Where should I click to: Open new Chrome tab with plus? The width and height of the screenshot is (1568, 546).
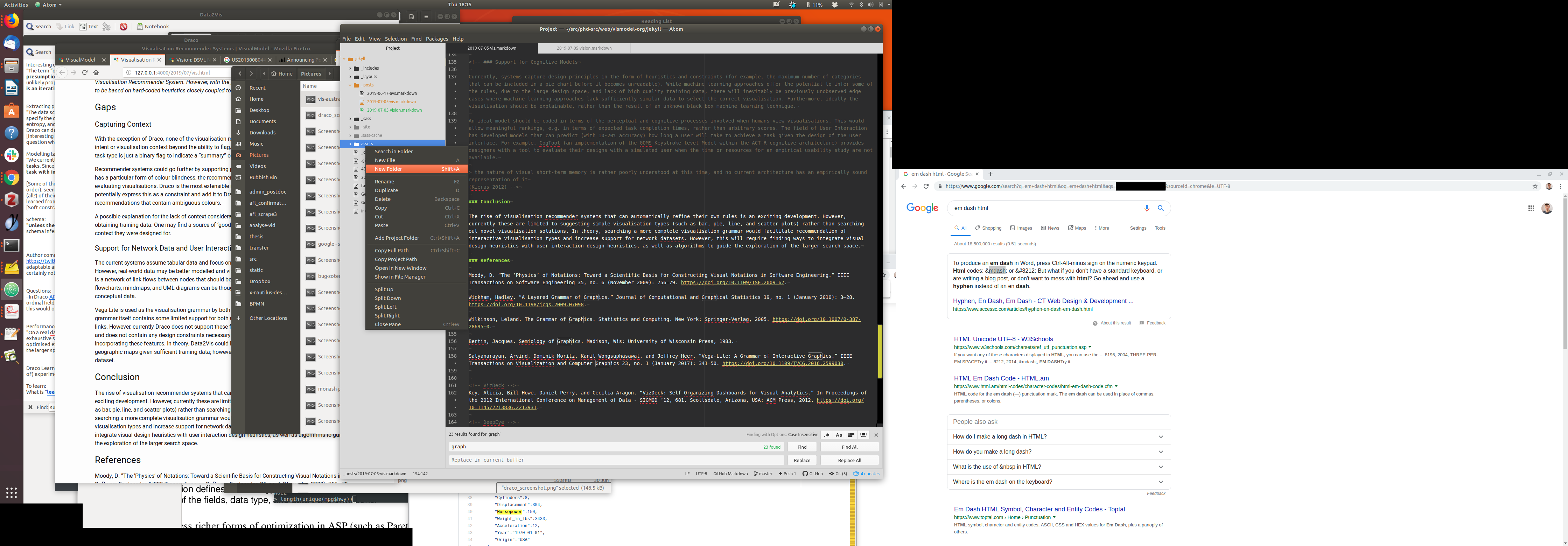coord(990,174)
